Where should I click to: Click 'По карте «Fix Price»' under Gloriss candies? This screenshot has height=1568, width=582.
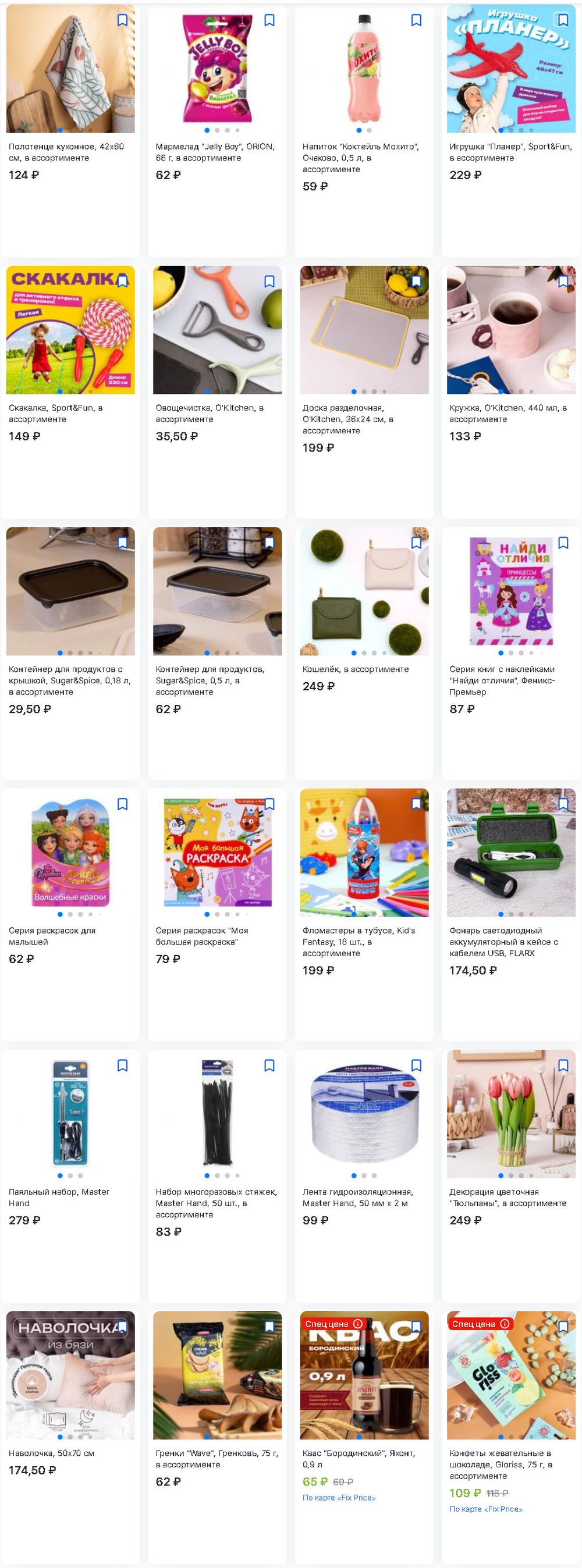coord(486,1509)
